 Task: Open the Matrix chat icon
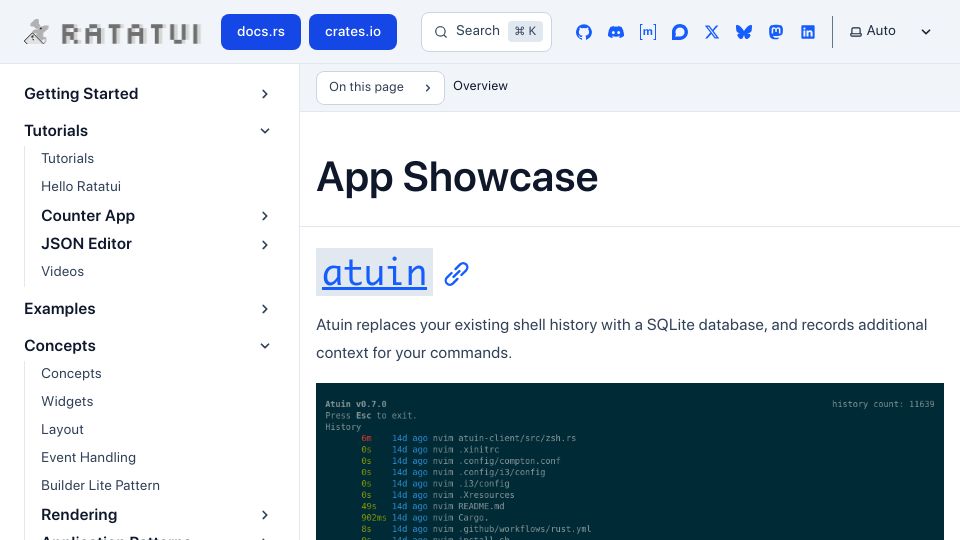coord(647,32)
